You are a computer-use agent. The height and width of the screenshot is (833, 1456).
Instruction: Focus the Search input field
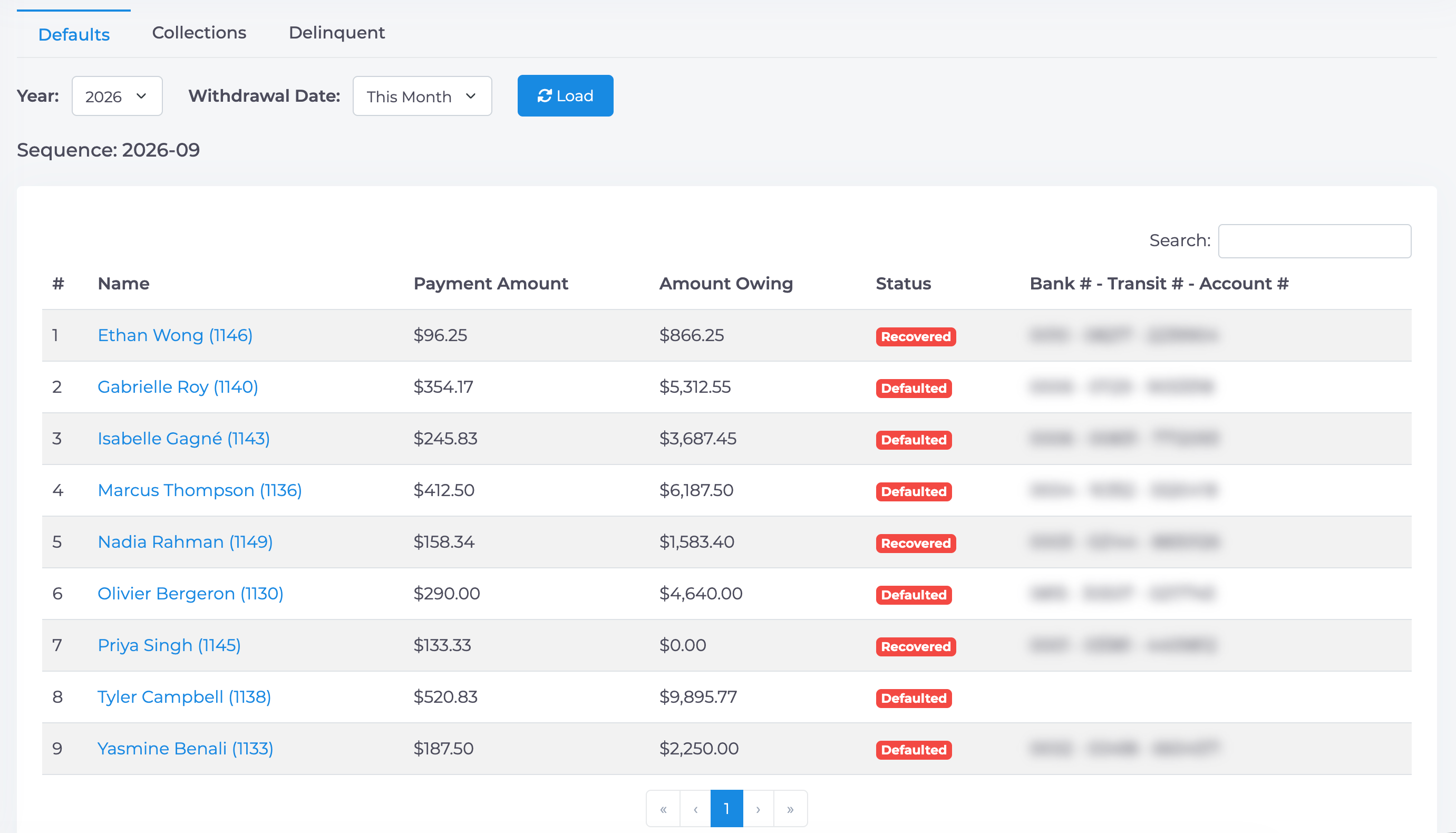(x=1314, y=241)
